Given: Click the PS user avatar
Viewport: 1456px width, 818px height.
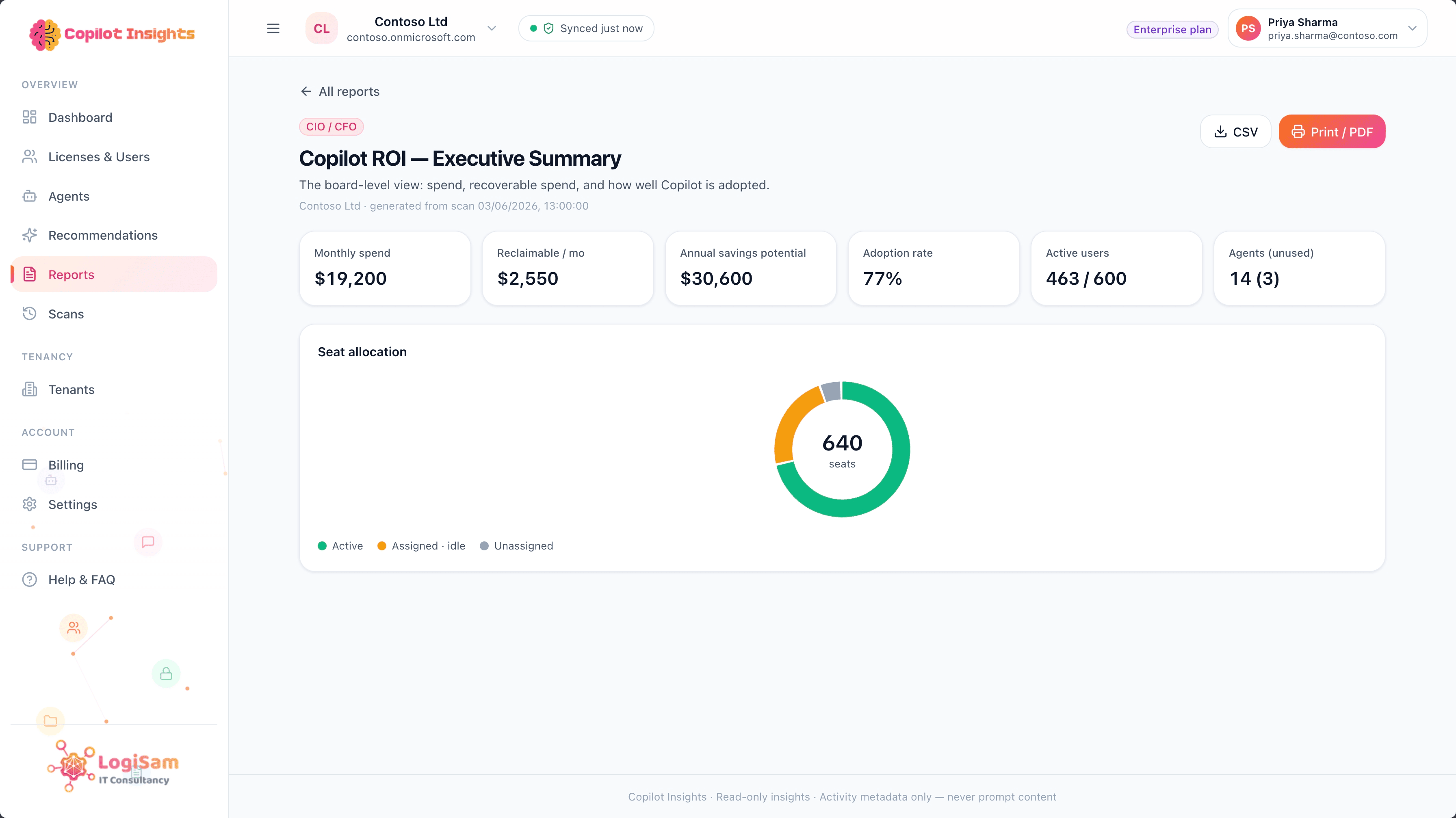Looking at the screenshot, I should pos(1248,28).
